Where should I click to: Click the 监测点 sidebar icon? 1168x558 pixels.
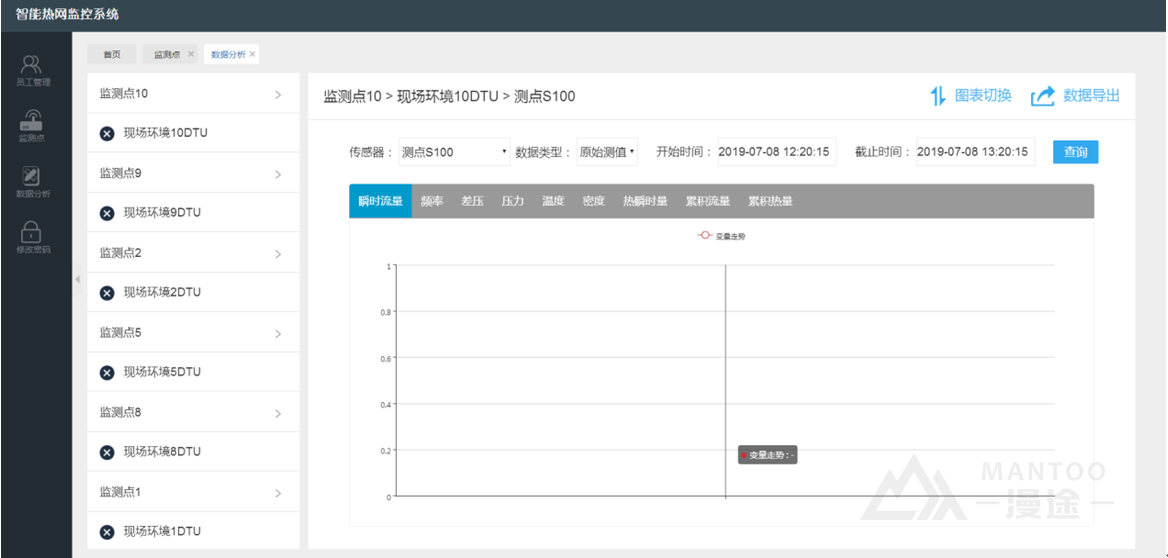click(32, 122)
